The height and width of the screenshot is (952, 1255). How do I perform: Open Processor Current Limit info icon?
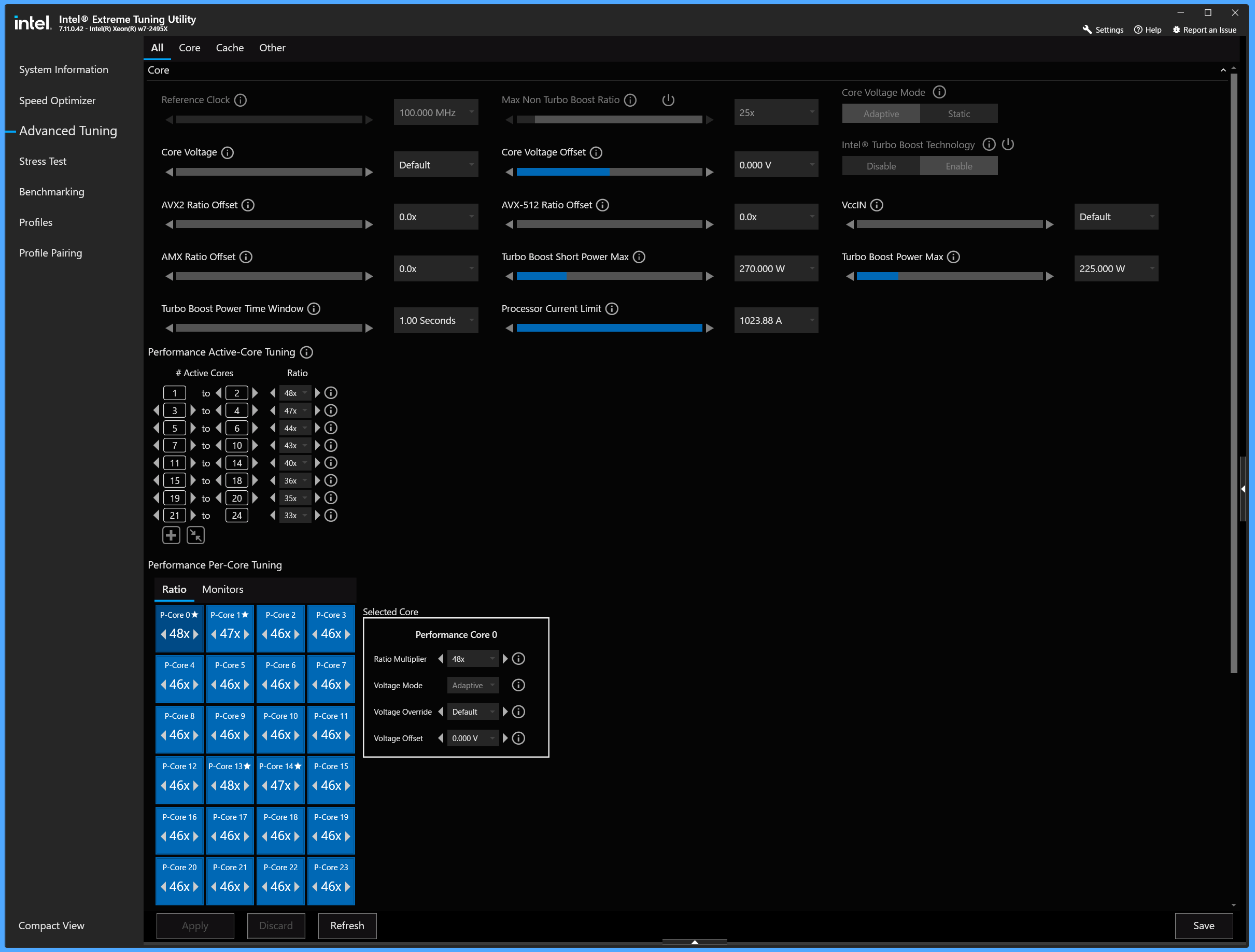pos(612,309)
